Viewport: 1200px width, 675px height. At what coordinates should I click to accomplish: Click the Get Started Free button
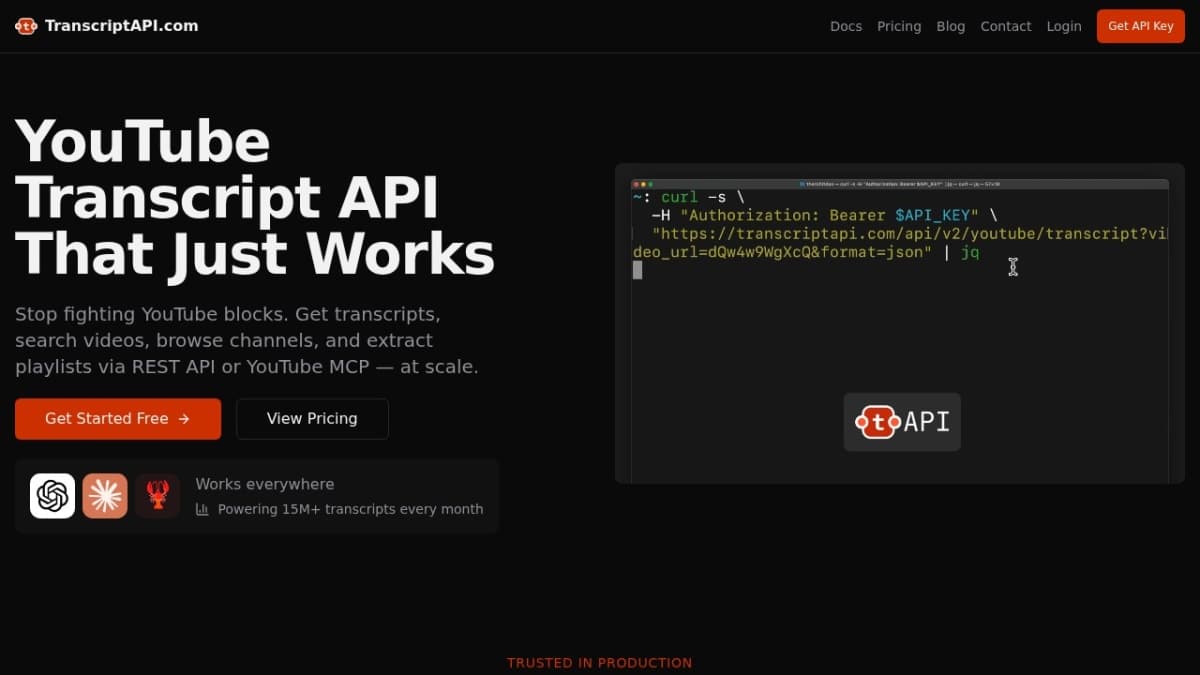click(118, 419)
